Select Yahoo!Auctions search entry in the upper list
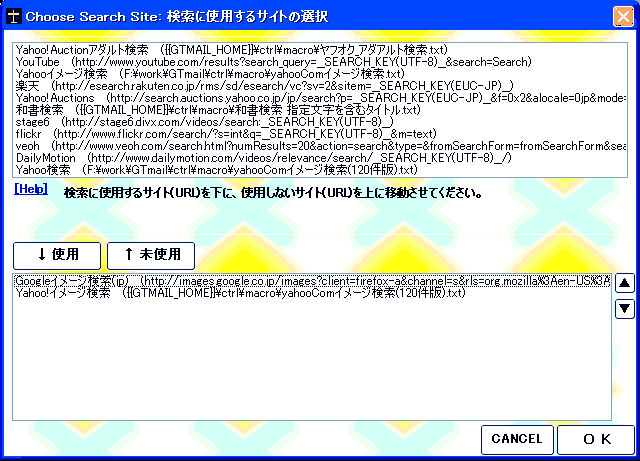Image resolution: width=640 pixels, height=461 pixels. click(320, 98)
